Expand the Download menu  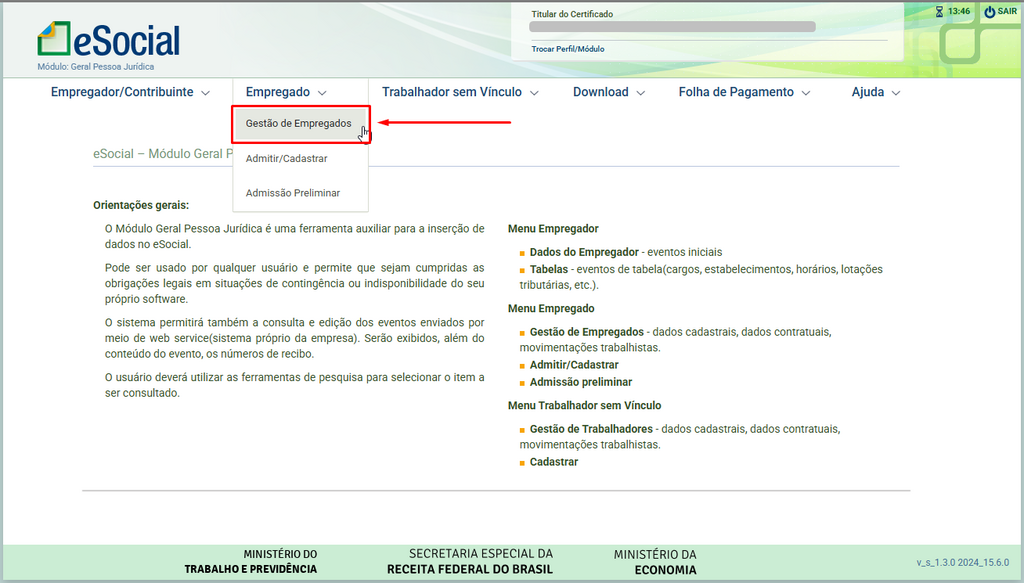[609, 92]
